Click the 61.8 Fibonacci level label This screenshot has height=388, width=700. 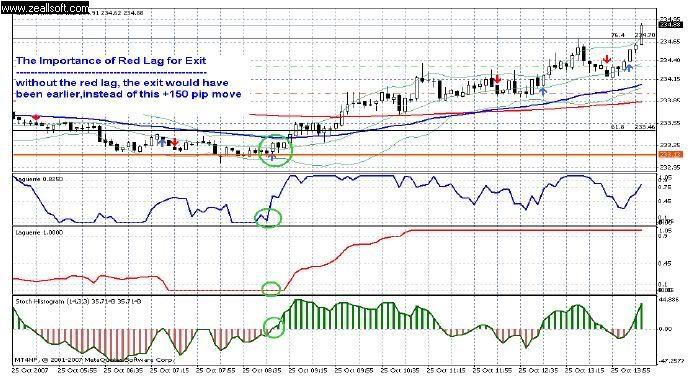tap(617, 127)
